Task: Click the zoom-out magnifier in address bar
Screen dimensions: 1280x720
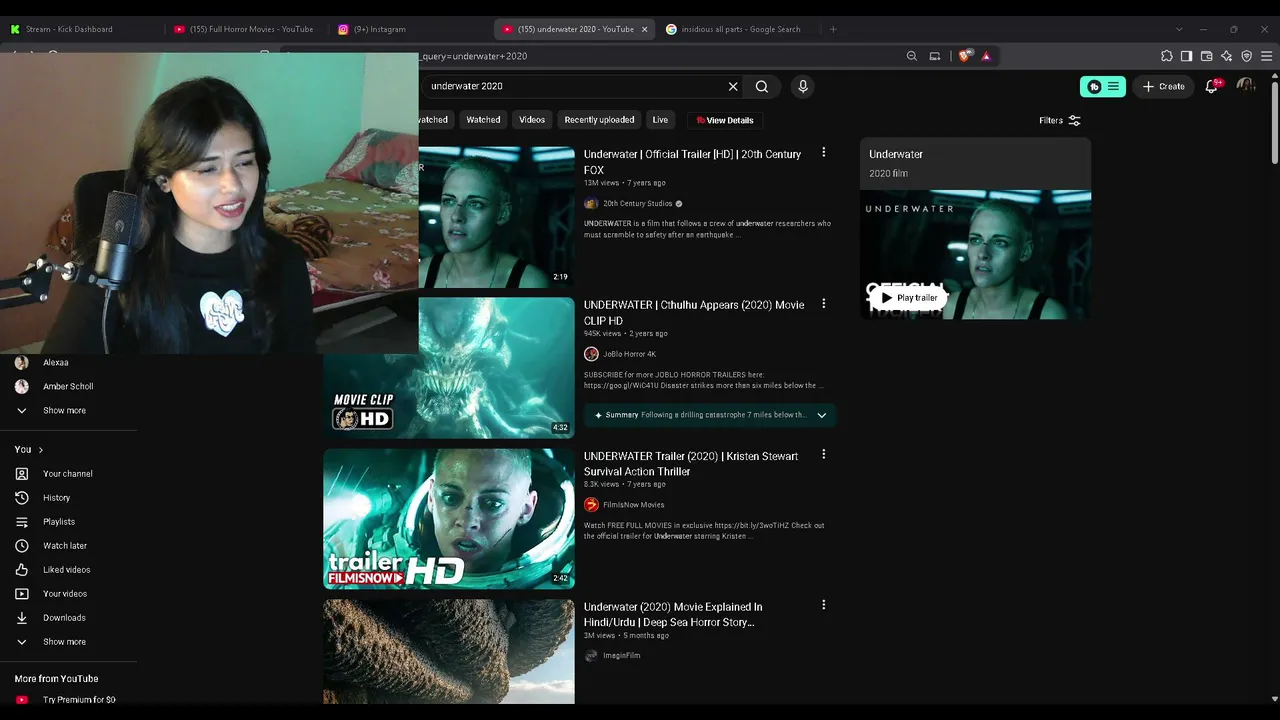Action: (912, 56)
